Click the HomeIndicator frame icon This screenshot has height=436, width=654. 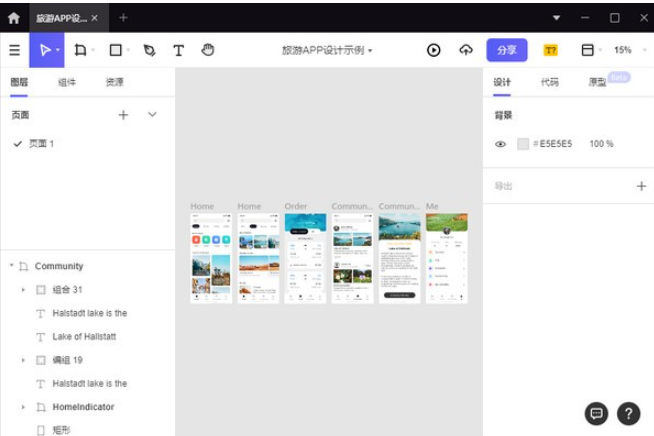[41, 407]
